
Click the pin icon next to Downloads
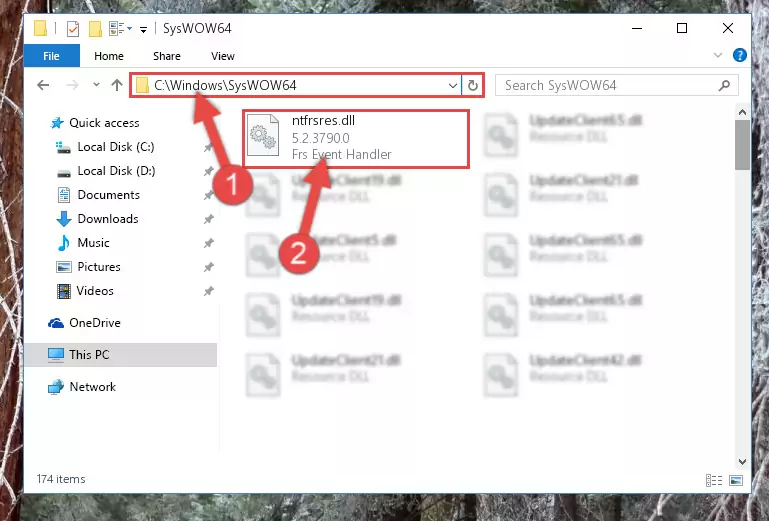click(208, 219)
